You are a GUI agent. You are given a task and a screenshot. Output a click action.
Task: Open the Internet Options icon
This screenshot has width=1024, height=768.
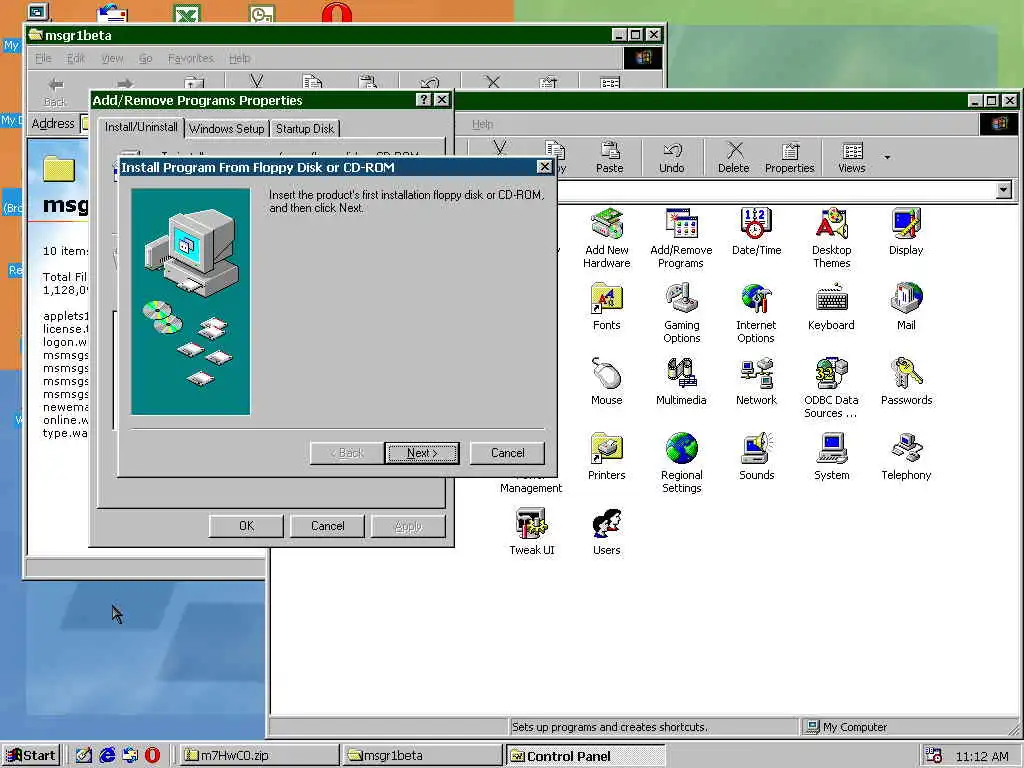click(756, 313)
